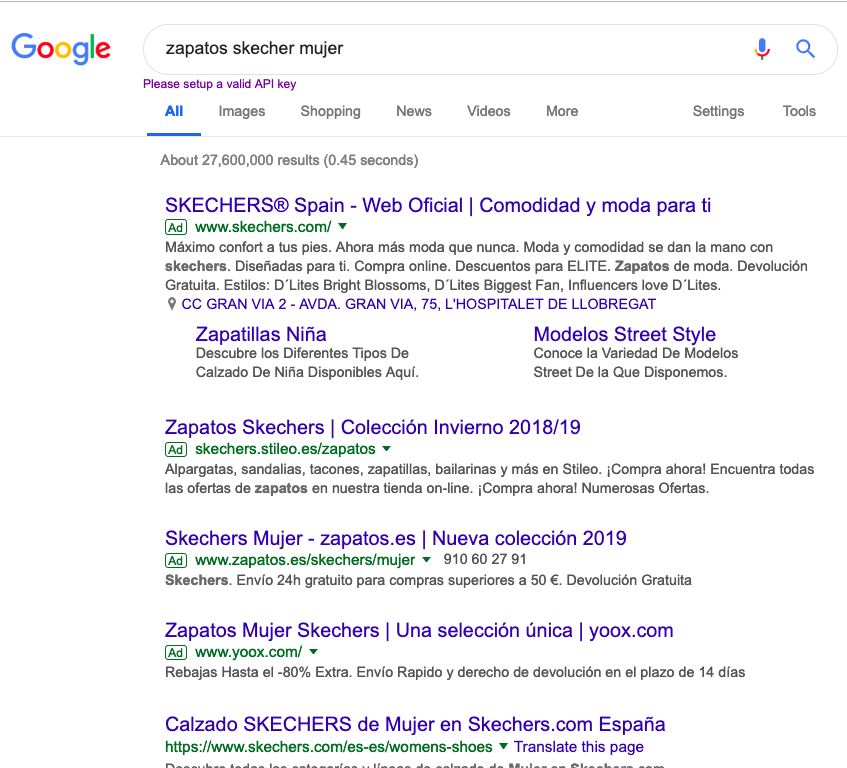This screenshot has width=847, height=768.
Task: Follow the Zapatillas Niña sitelink
Action: pos(261,334)
